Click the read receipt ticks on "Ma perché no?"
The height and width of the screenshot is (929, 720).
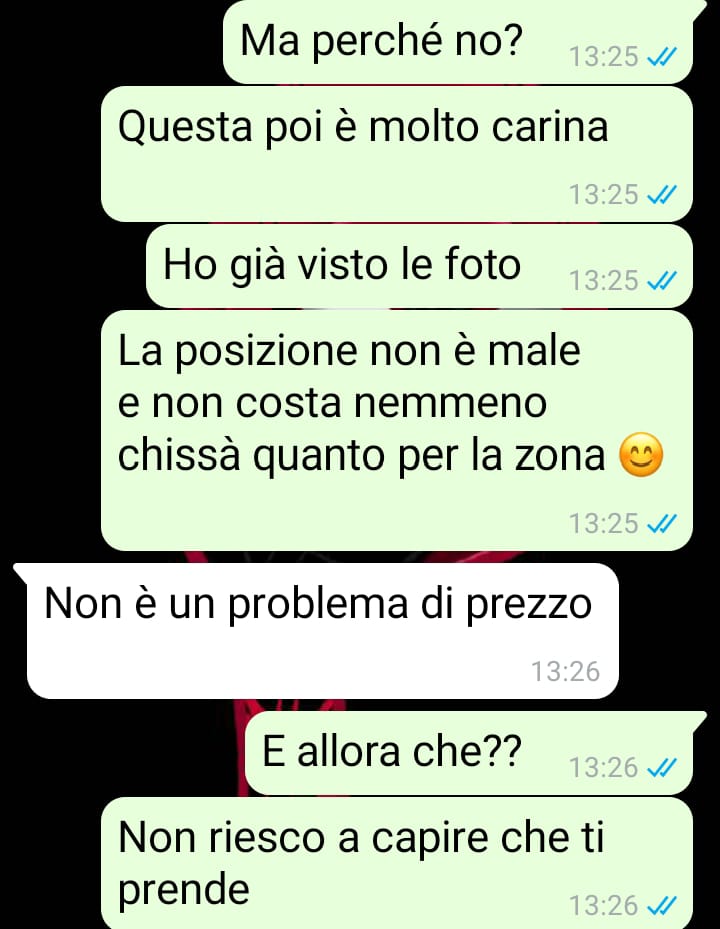661,57
